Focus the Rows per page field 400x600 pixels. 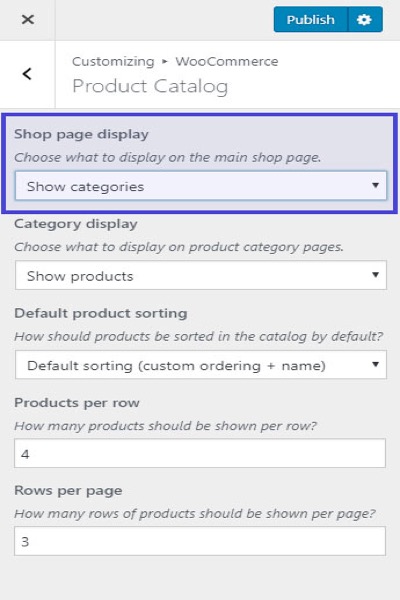(x=200, y=541)
